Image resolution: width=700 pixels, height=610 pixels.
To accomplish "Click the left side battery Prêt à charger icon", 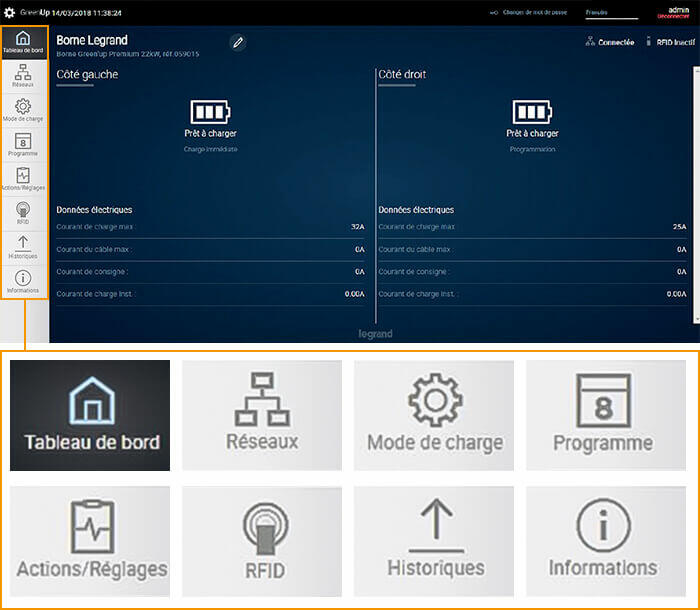I will [x=210, y=112].
